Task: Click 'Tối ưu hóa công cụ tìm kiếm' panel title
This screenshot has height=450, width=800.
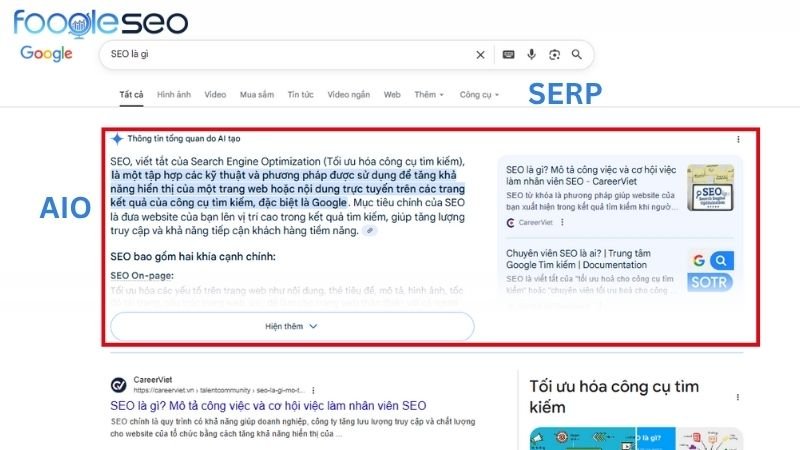Action: pos(614,397)
